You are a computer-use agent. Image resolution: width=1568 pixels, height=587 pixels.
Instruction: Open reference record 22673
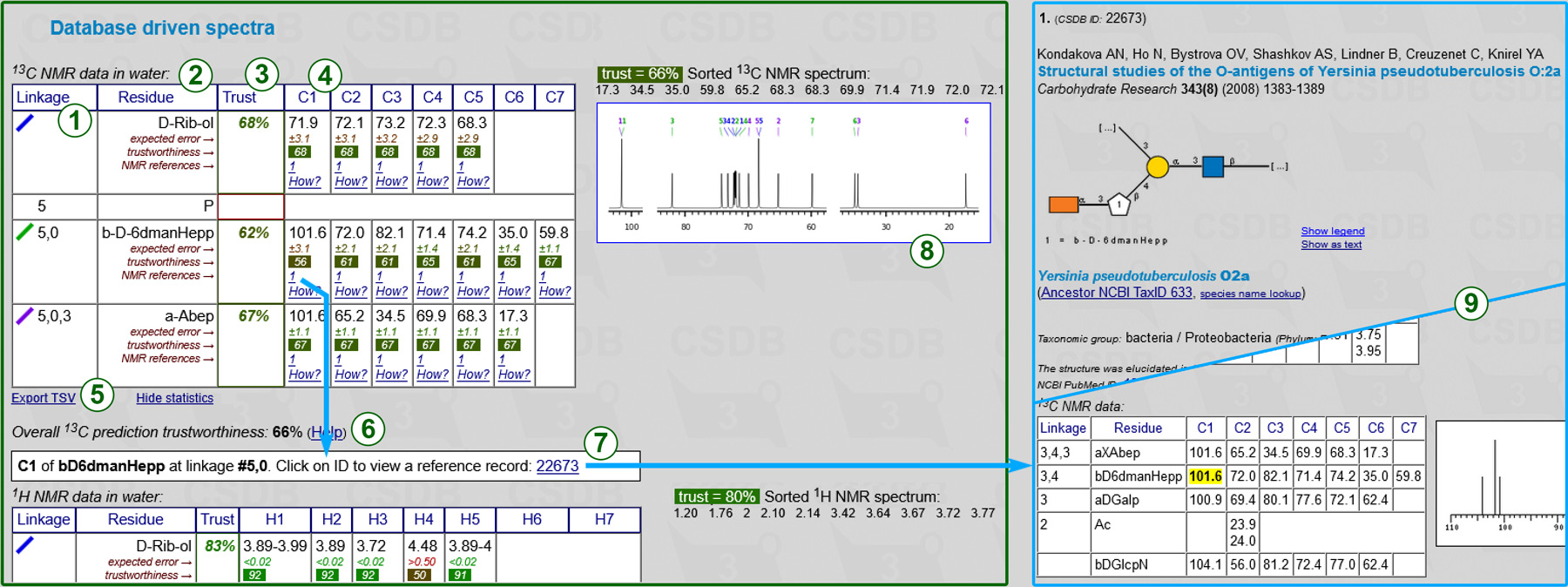coord(558,466)
